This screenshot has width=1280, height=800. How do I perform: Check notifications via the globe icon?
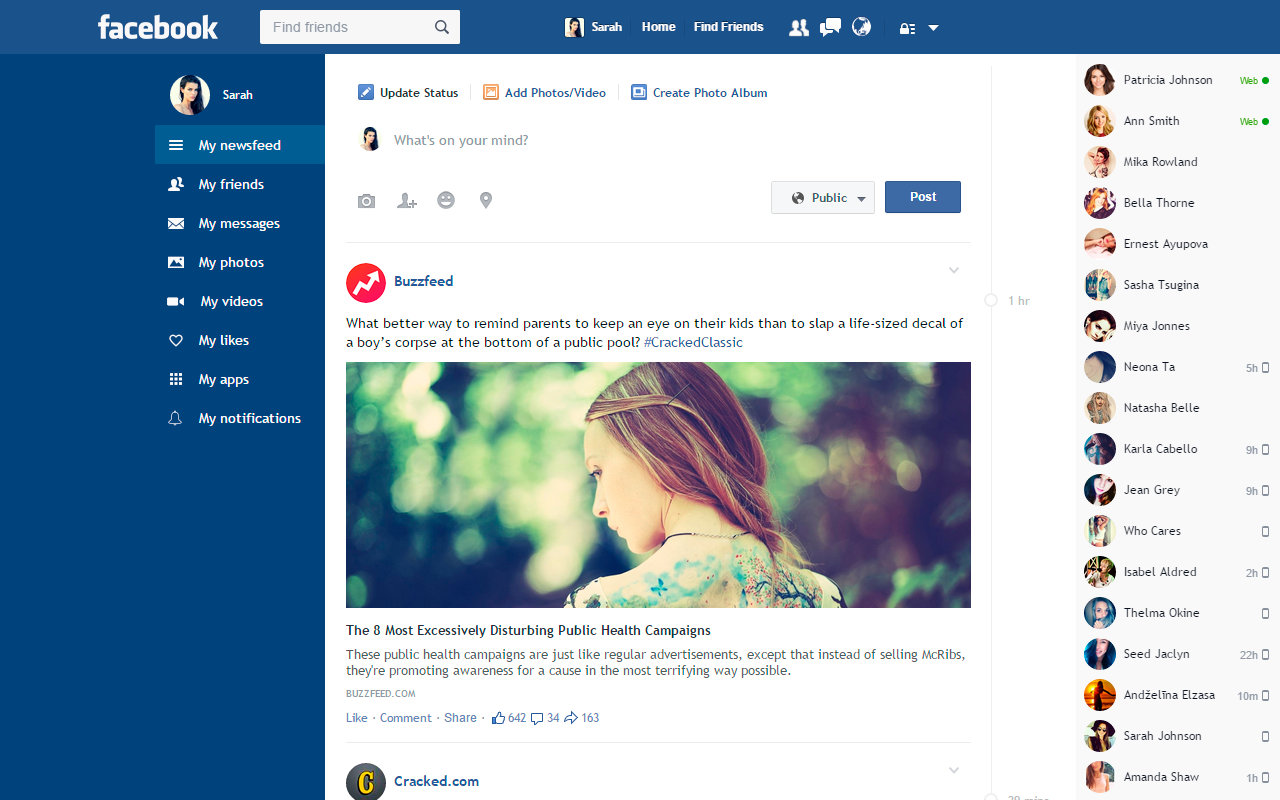[x=861, y=27]
